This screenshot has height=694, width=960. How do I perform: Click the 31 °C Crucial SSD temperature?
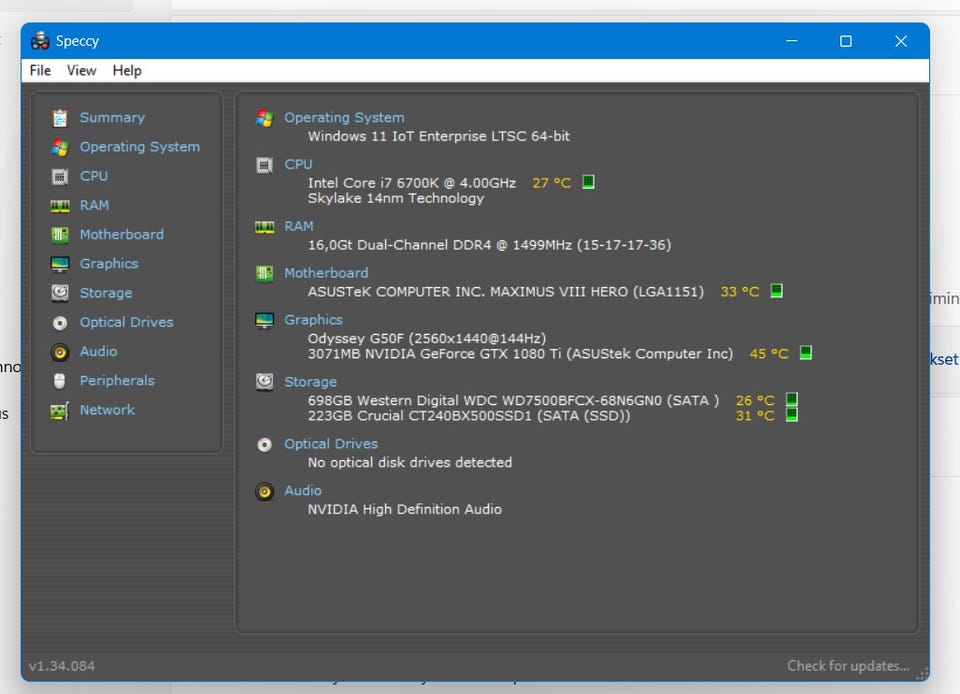(x=755, y=416)
